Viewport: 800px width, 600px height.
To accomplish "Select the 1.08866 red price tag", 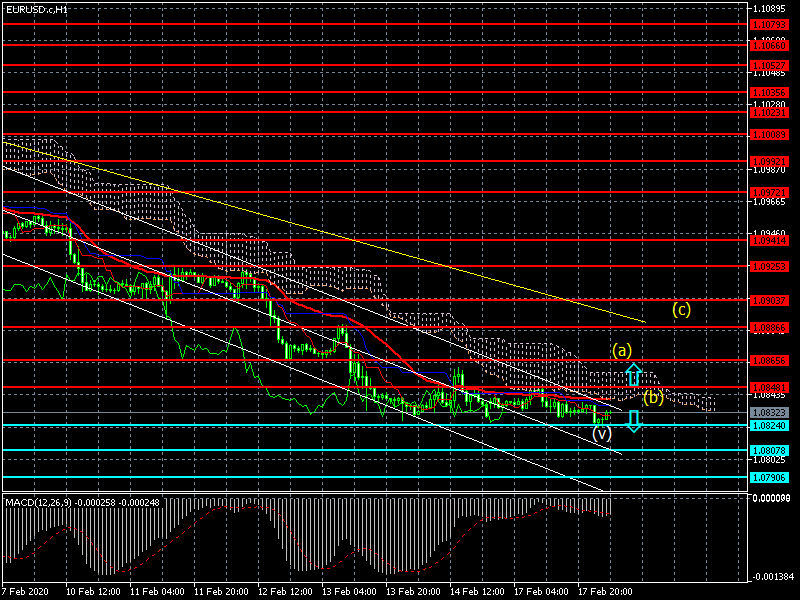I will [x=770, y=327].
